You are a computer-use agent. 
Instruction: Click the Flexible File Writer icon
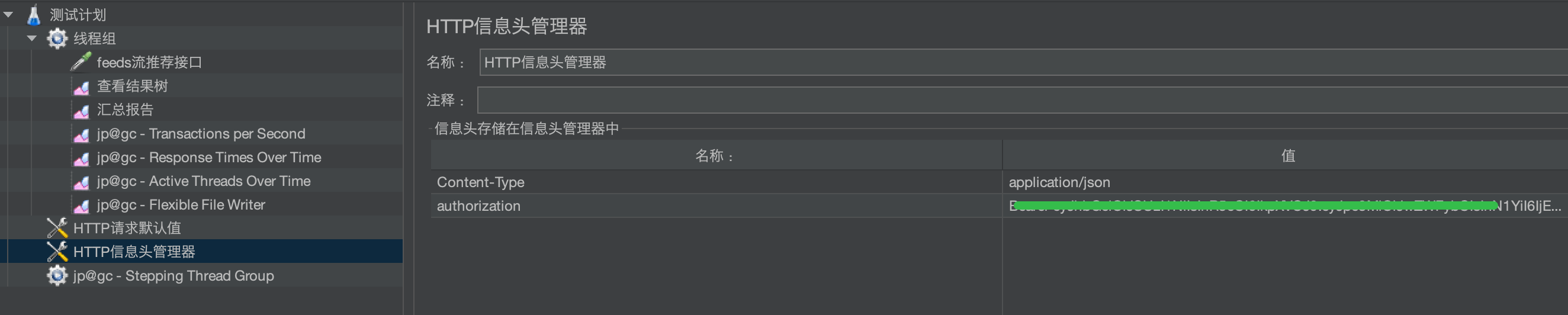pos(81,205)
